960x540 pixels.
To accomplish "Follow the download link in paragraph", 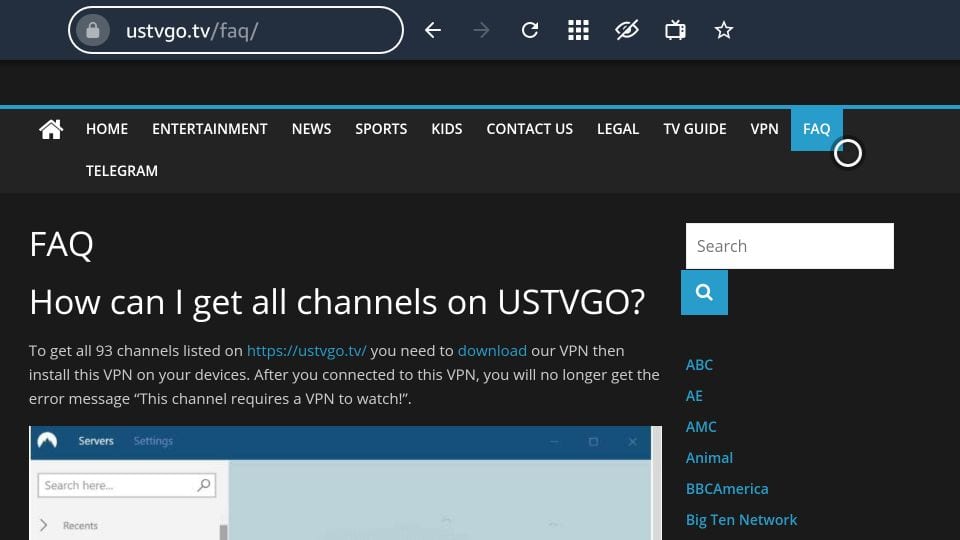I will (492, 351).
